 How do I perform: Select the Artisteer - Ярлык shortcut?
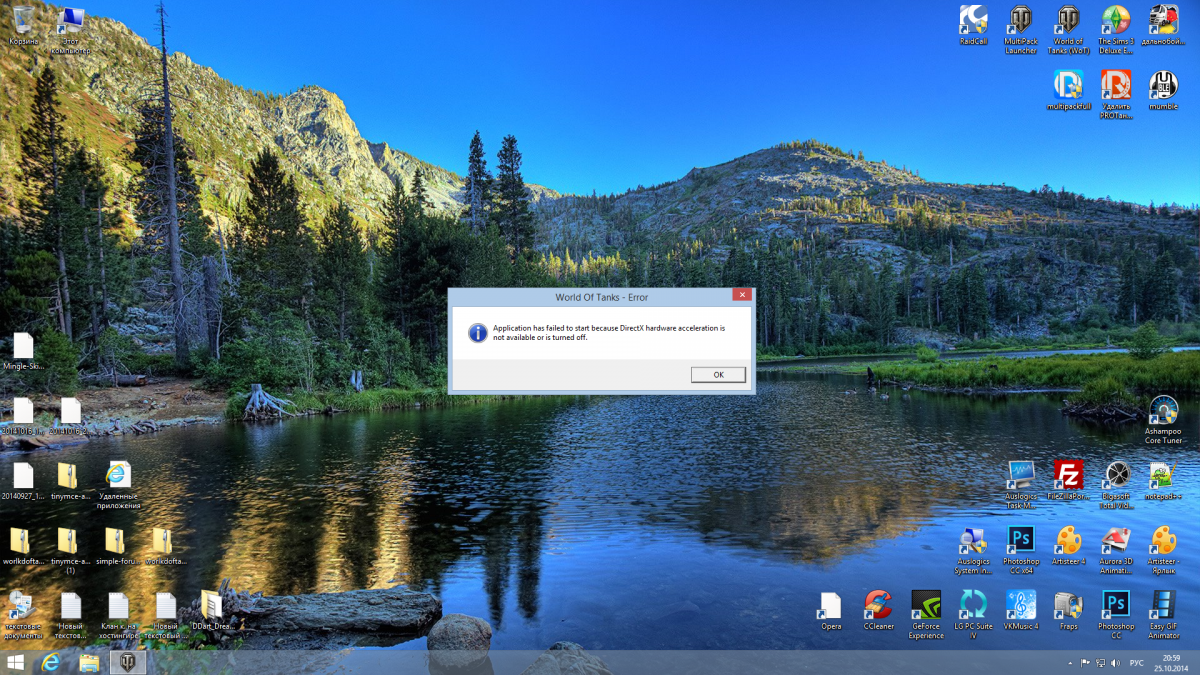(1163, 551)
